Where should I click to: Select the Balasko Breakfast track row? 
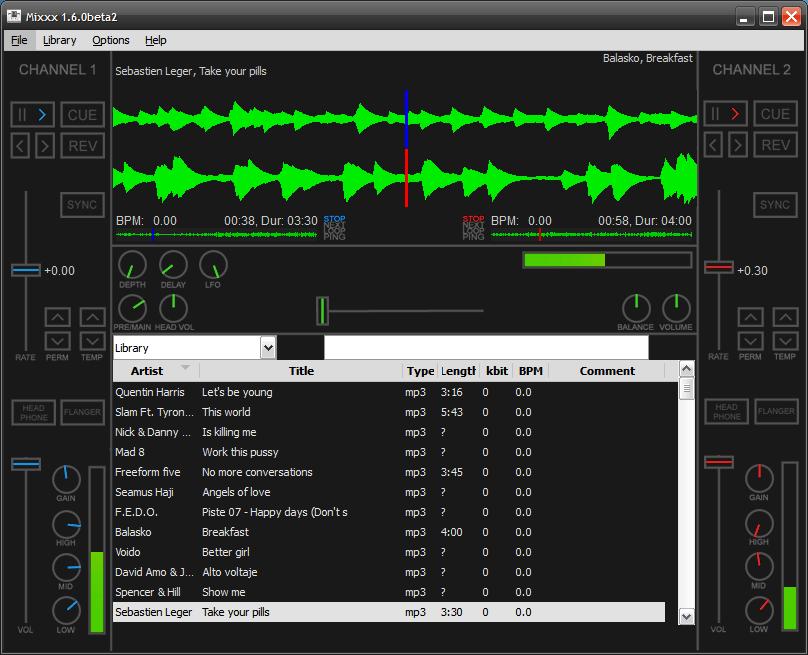pos(389,532)
